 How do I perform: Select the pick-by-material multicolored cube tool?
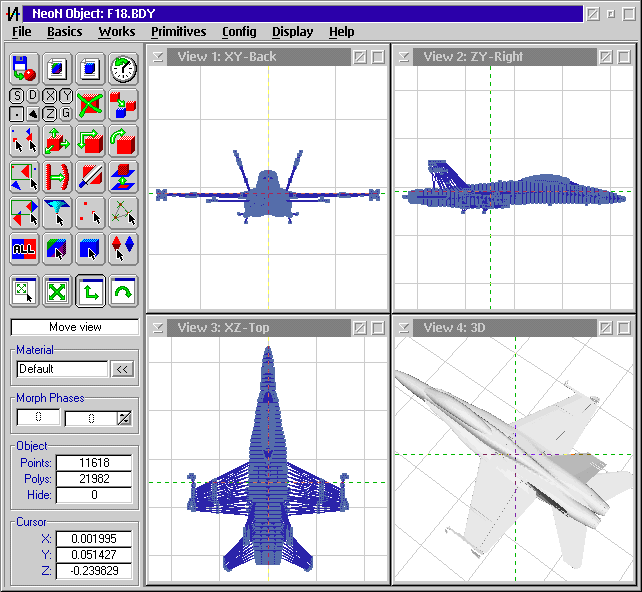(57, 249)
